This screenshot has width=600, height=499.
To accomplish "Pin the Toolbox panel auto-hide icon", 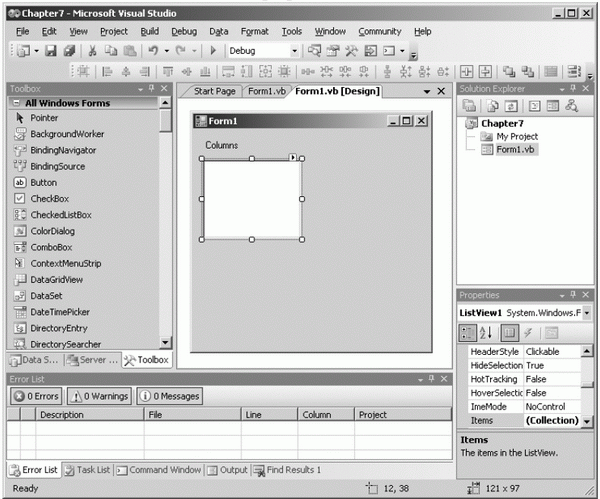I will (152, 88).
